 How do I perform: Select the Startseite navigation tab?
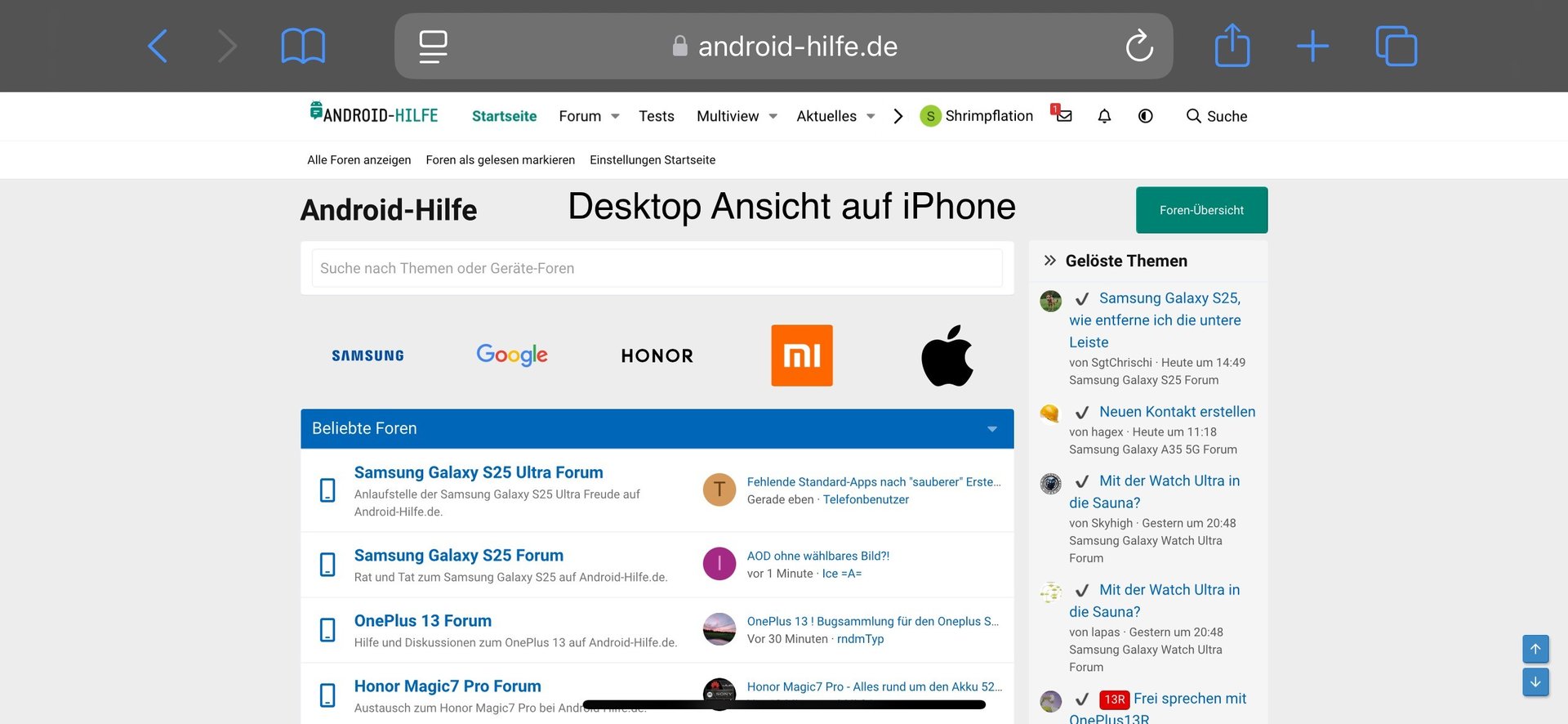[x=504, y=116]
